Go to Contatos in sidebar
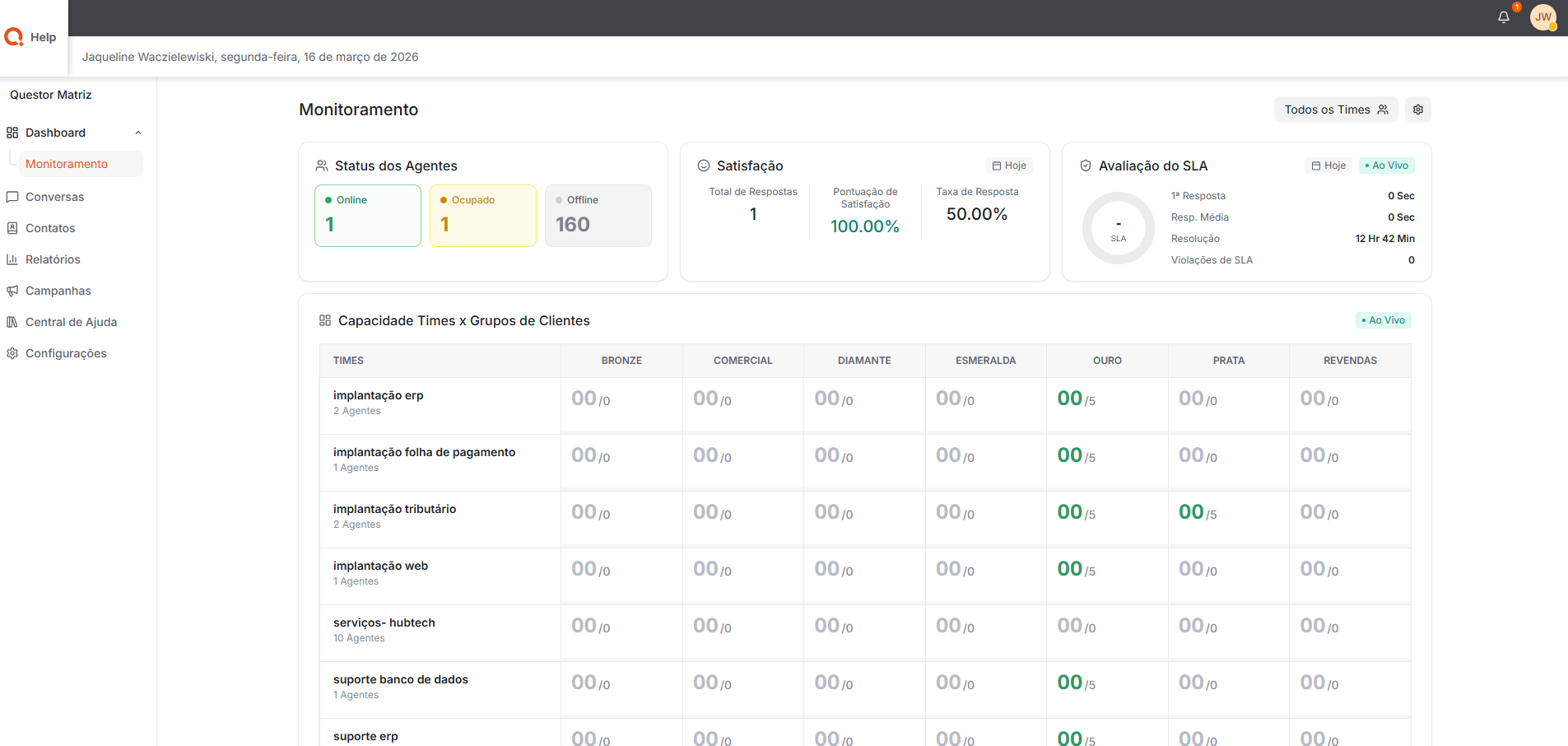Viewport: 1568px width, 746px height. (50, 228)
